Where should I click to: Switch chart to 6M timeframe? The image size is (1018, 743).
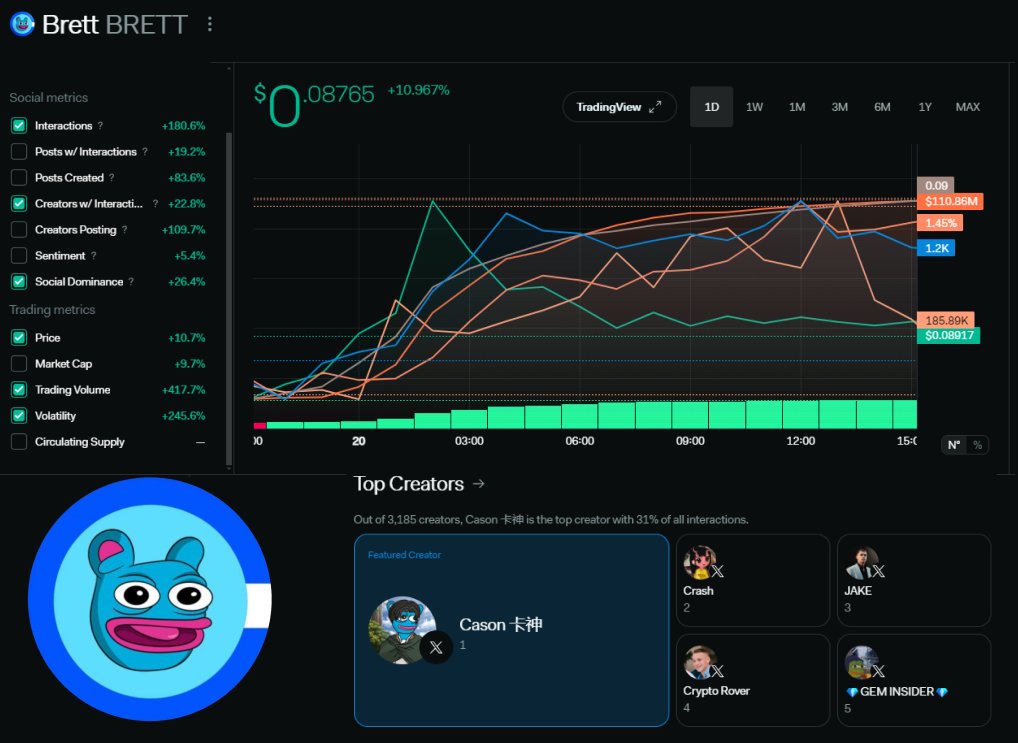[882, 107]
